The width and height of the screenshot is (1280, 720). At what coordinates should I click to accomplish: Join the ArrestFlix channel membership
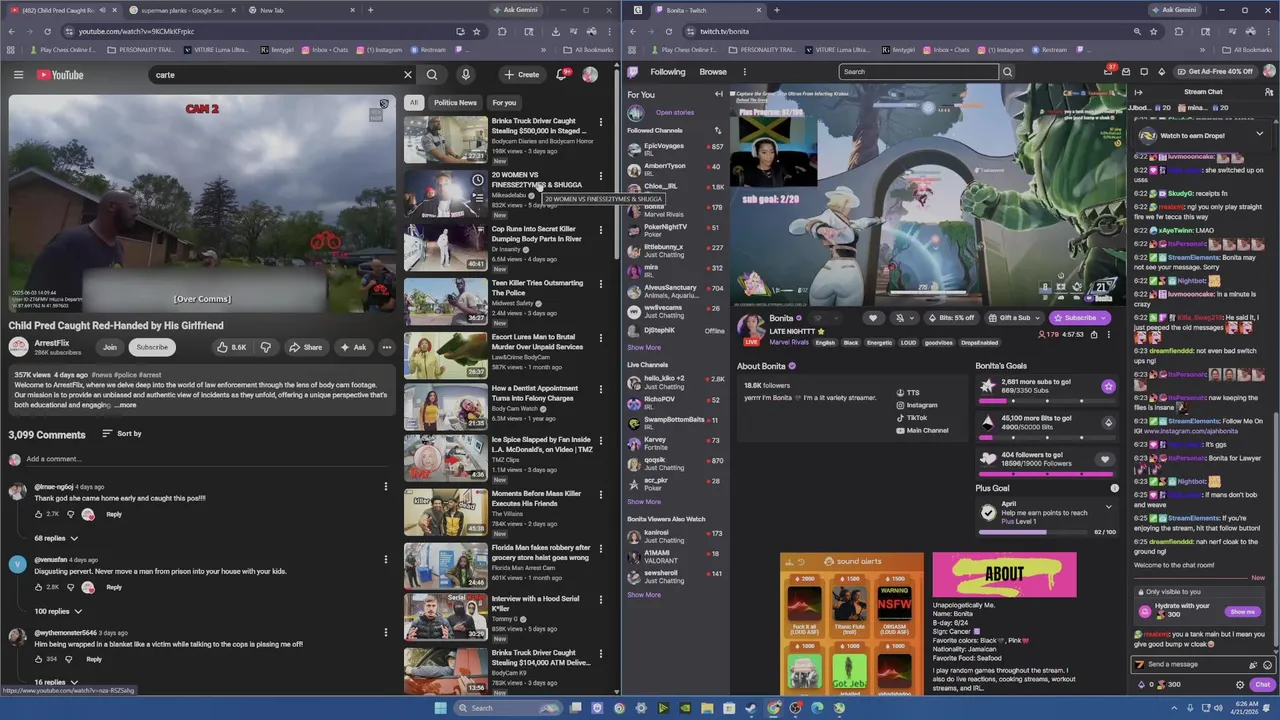point(109,347)
